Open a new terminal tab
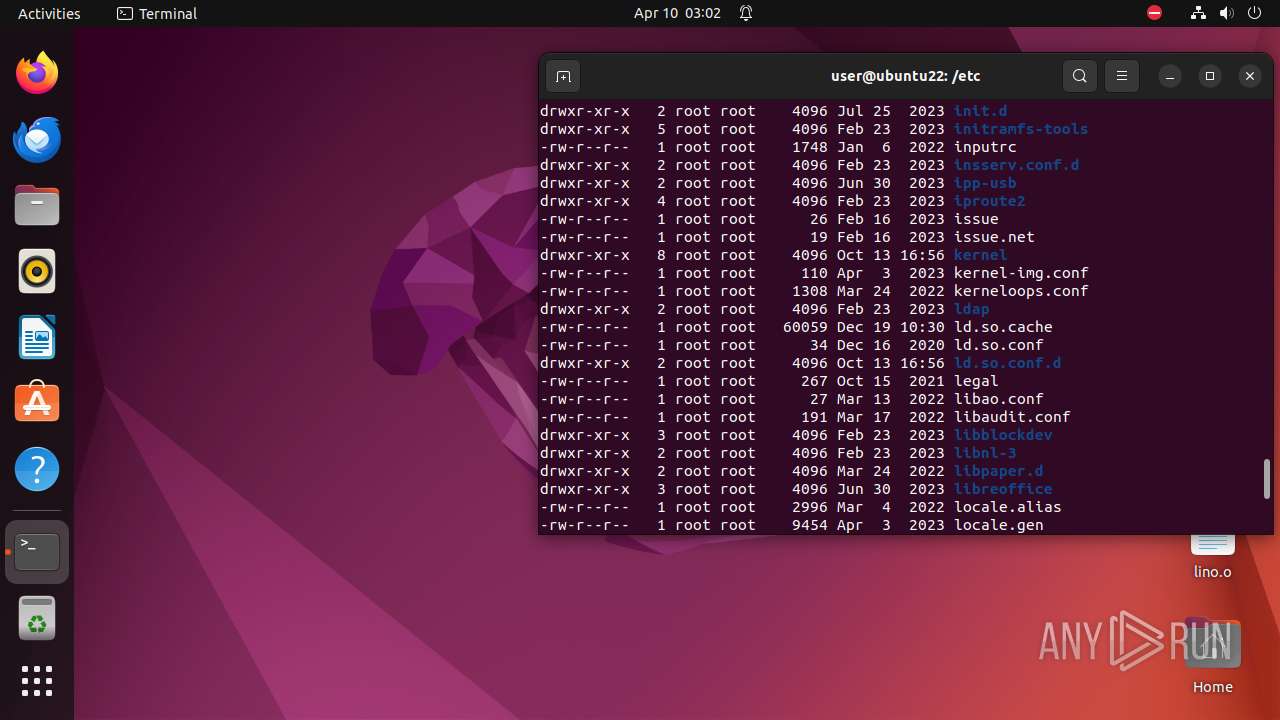Viewport: 1280px width, 720px height. pyautogui.click(x=563, y=76)
